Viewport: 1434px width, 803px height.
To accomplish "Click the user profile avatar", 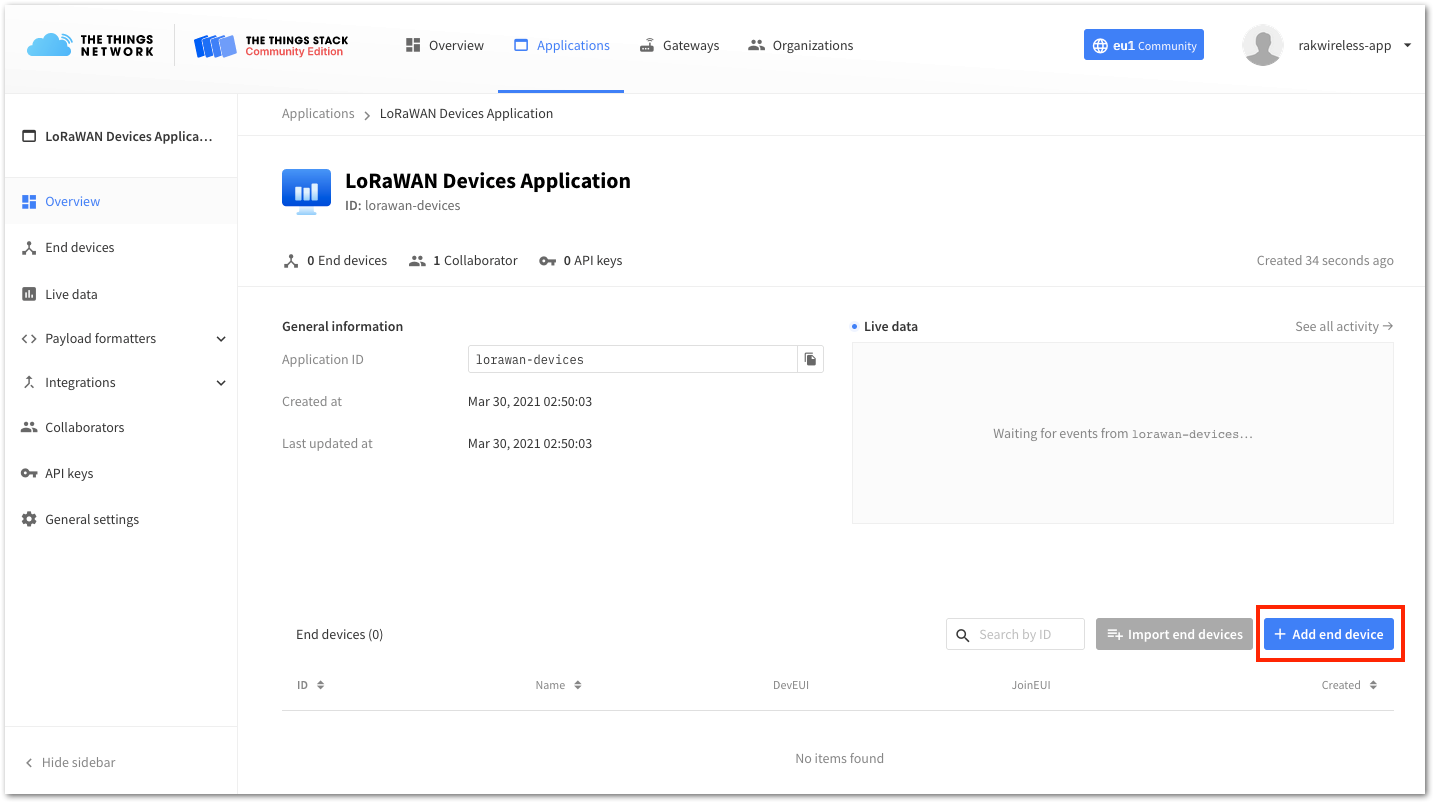I will pyautogui.click(x=1262, y=45).
